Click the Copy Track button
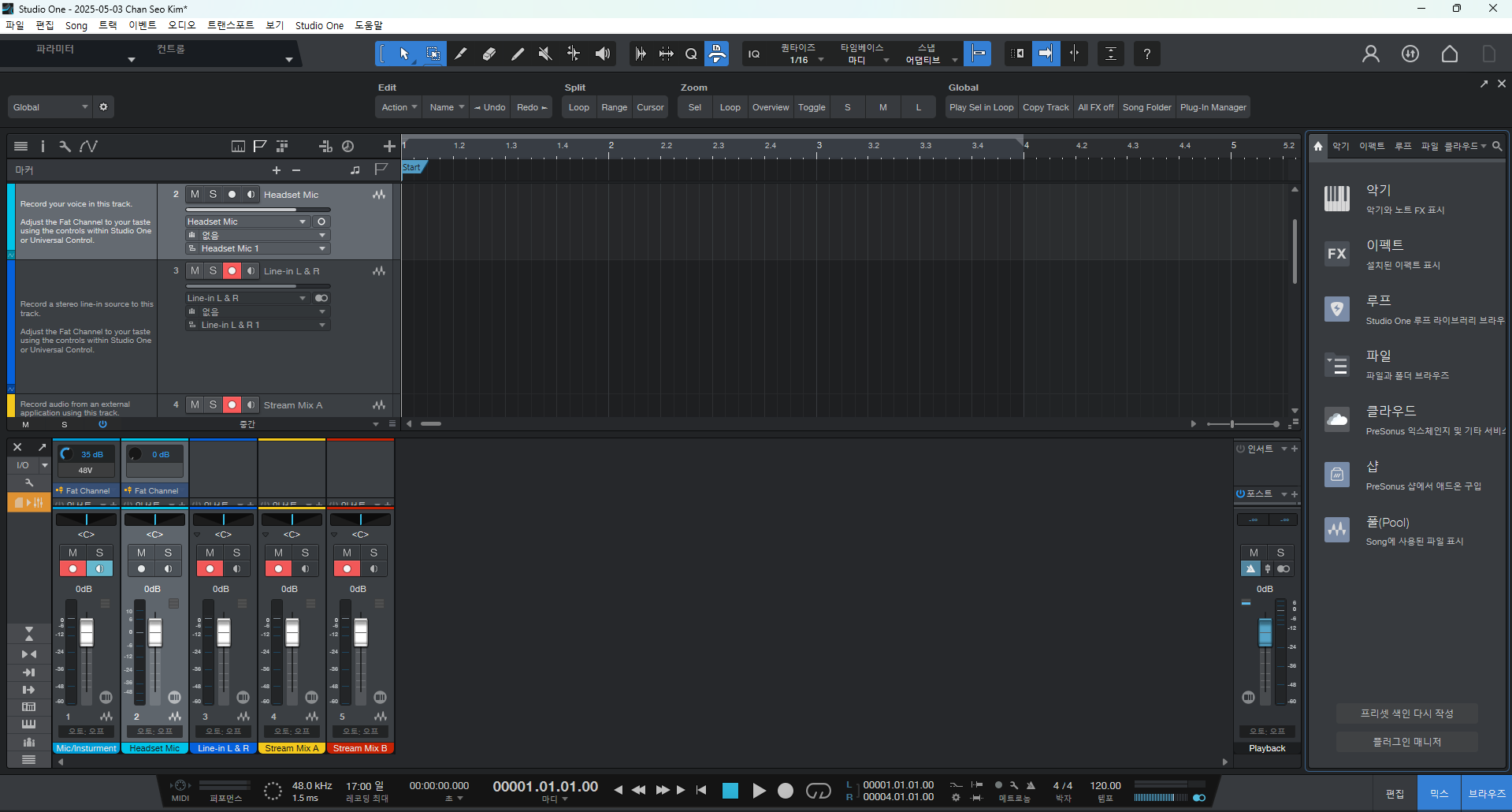The width and height of the screenshot is (1512, 812). [x=1046, y=107]
